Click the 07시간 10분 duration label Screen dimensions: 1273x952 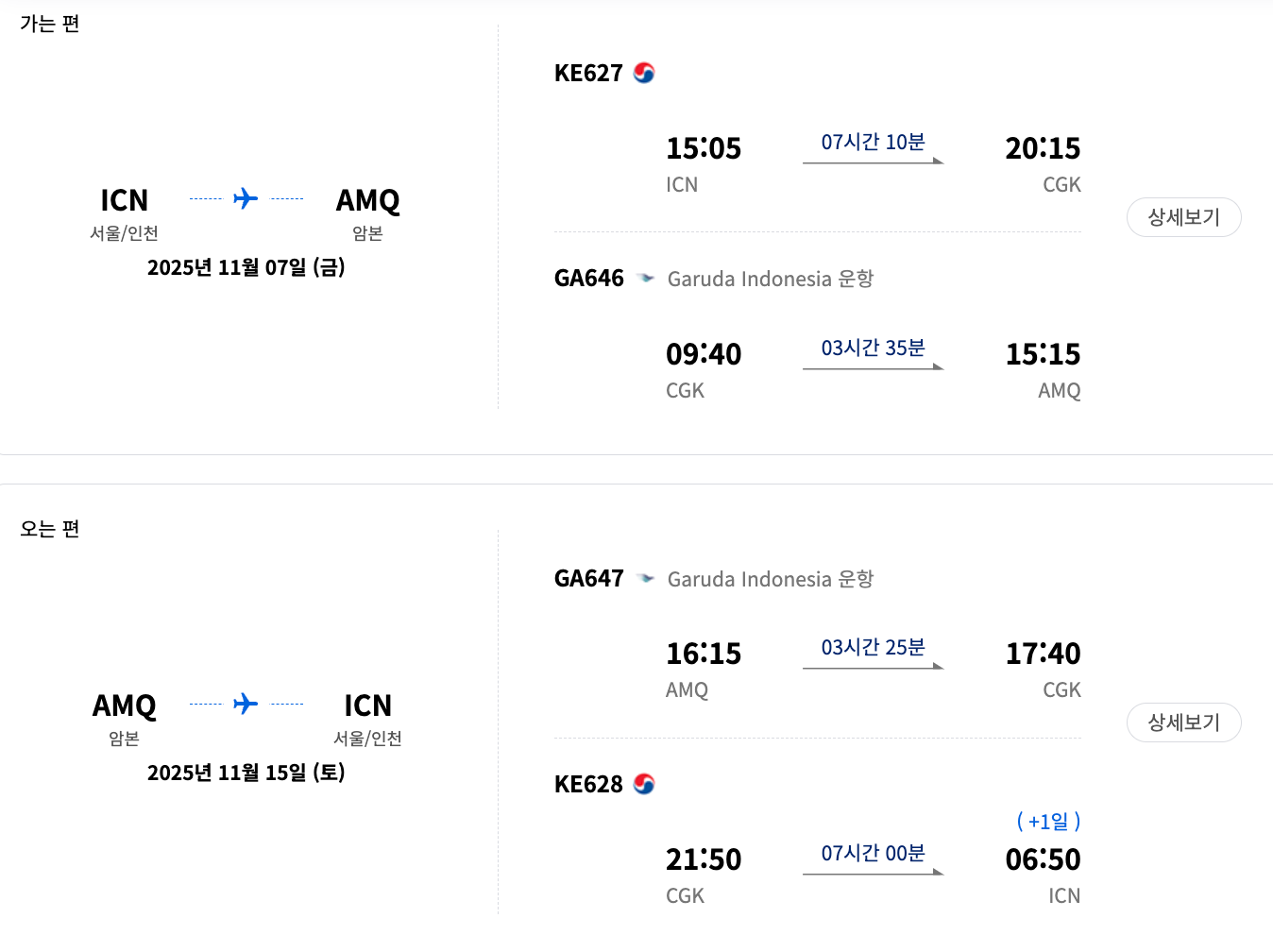[873, 142]
